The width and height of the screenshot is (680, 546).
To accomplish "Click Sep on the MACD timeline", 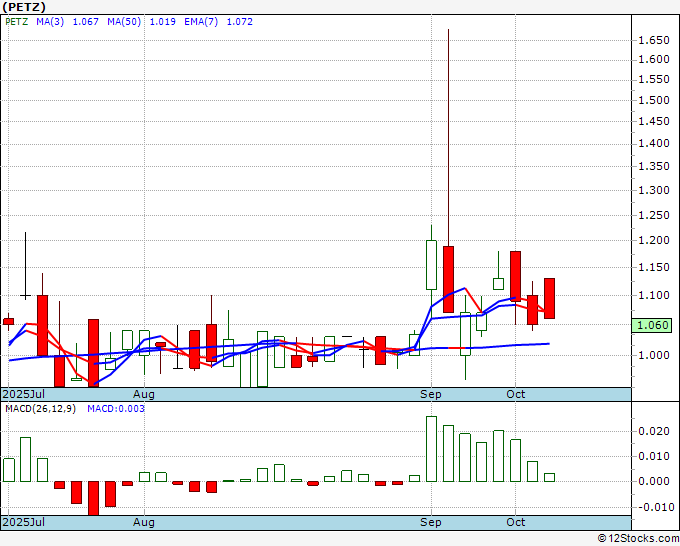I will [431, 522].
